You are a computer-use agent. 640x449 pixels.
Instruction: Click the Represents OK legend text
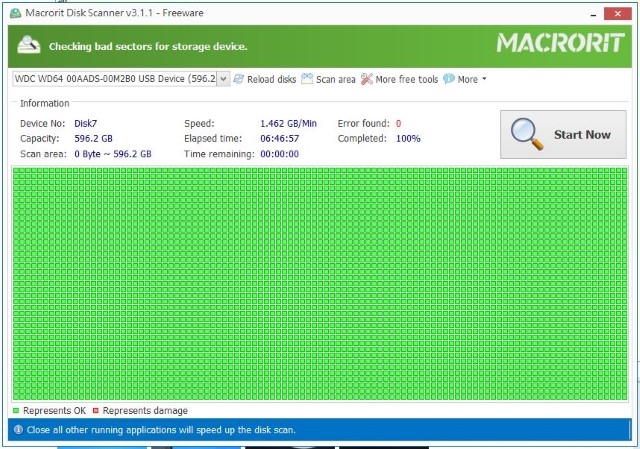coord(54,411)
